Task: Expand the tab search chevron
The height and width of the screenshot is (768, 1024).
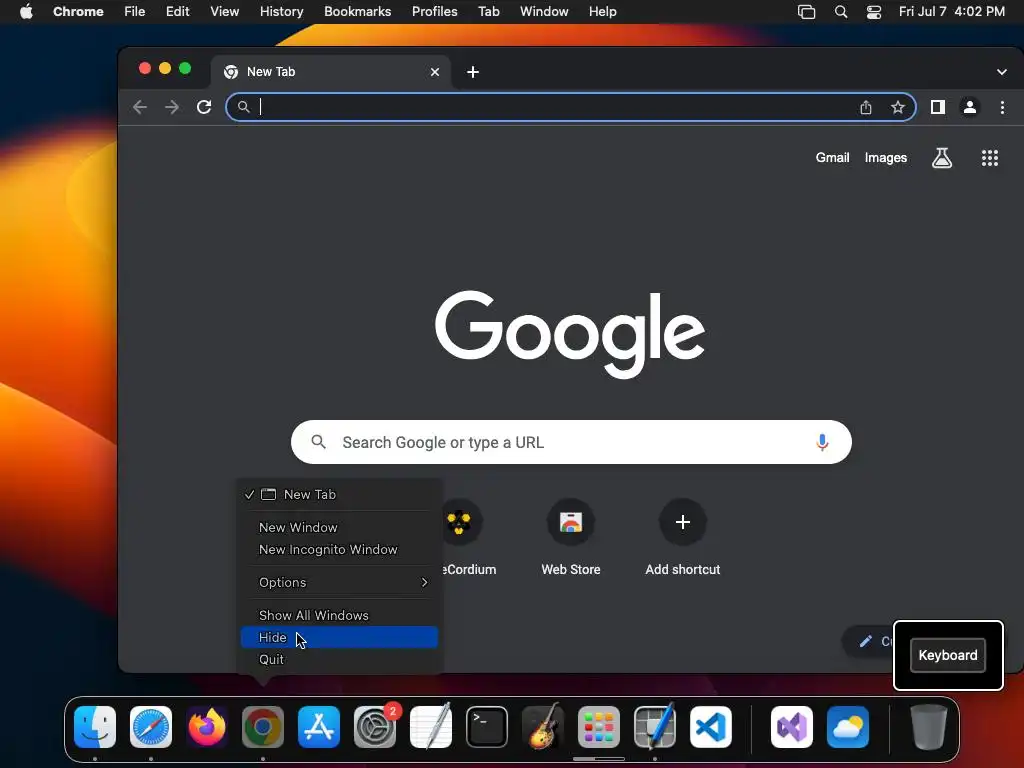Action: click(1001, 72)
